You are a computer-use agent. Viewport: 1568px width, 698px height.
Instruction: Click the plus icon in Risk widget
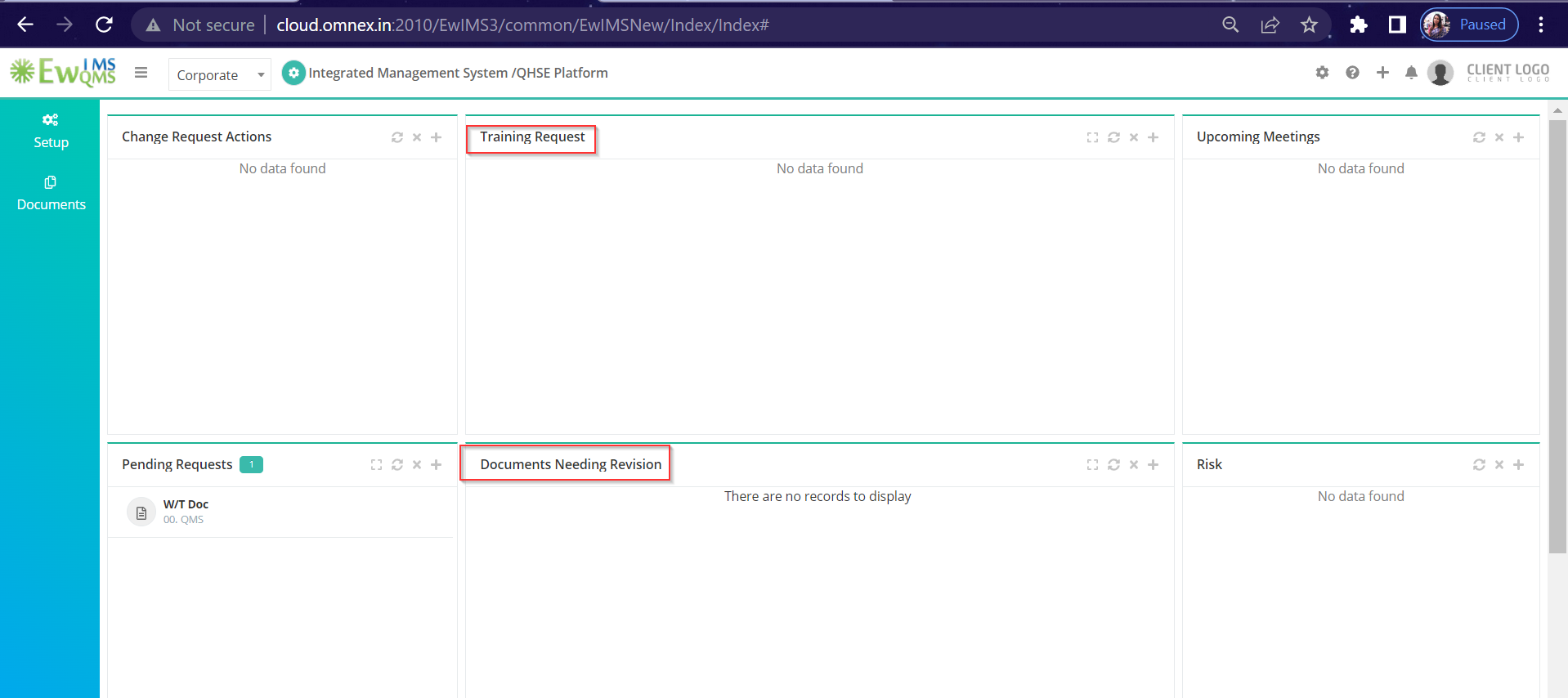(x=1519, y=465)
